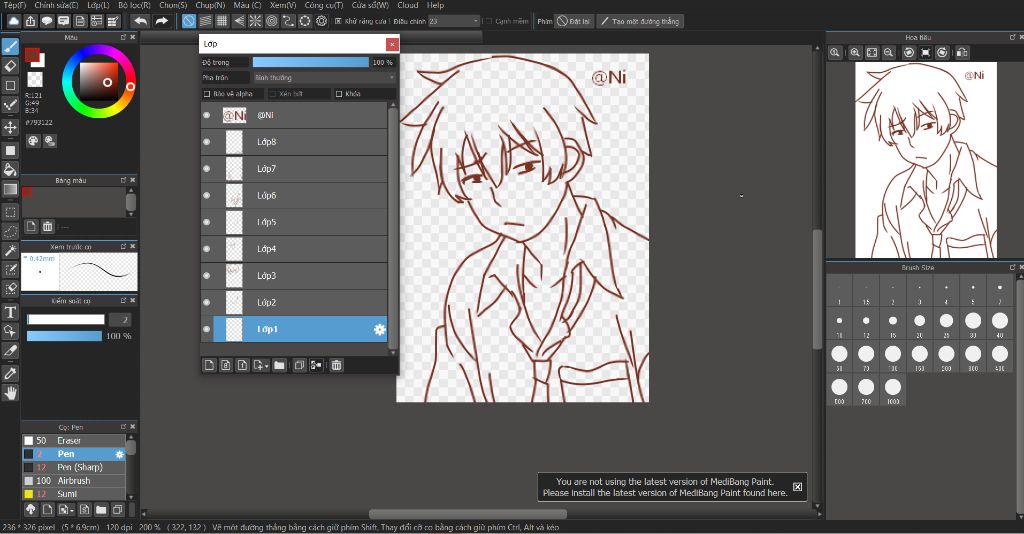Viewport: 1024px width, 534px height.
Task: Select the Lớp7 layer row
Action: click(294, 168)
